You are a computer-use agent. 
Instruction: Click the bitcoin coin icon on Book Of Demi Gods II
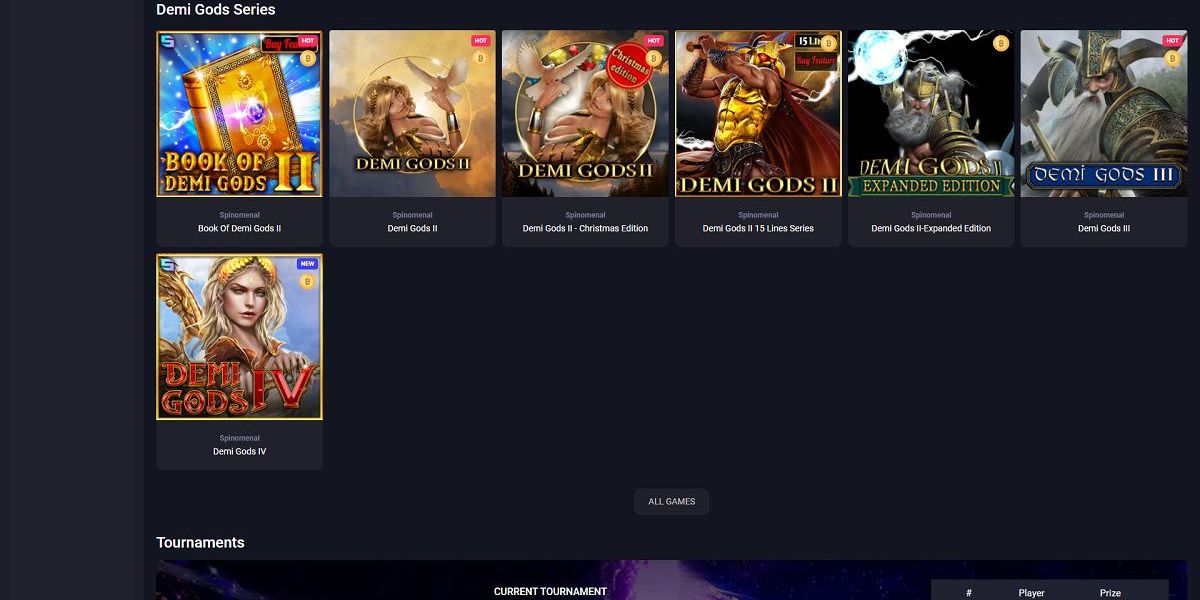click(308, 59)
